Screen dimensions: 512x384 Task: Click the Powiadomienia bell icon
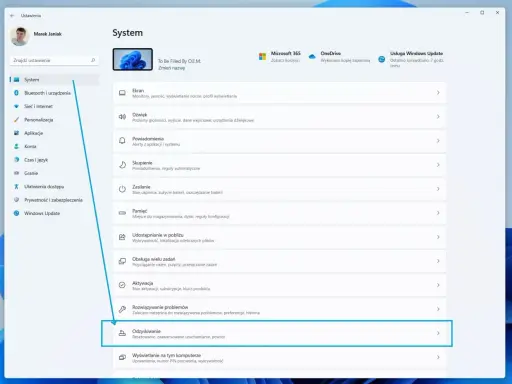pyautogui.click(x=122, y=141)
